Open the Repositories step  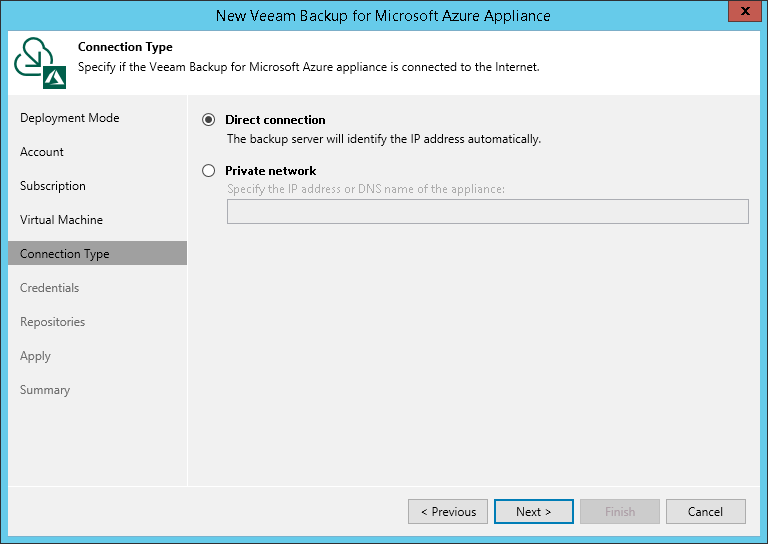click(52, 322)
